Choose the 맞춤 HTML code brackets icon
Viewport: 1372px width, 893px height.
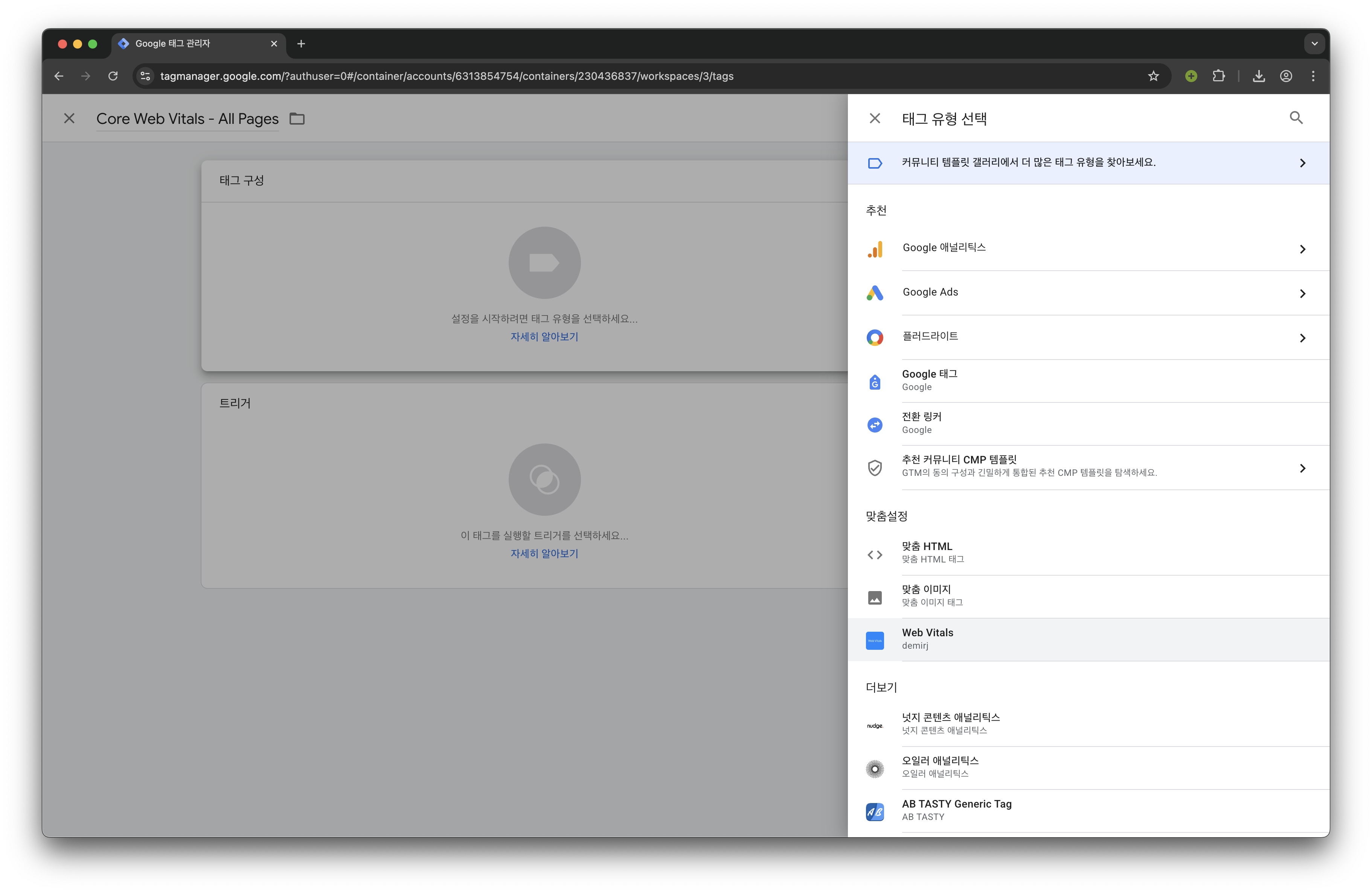point(875,554)
